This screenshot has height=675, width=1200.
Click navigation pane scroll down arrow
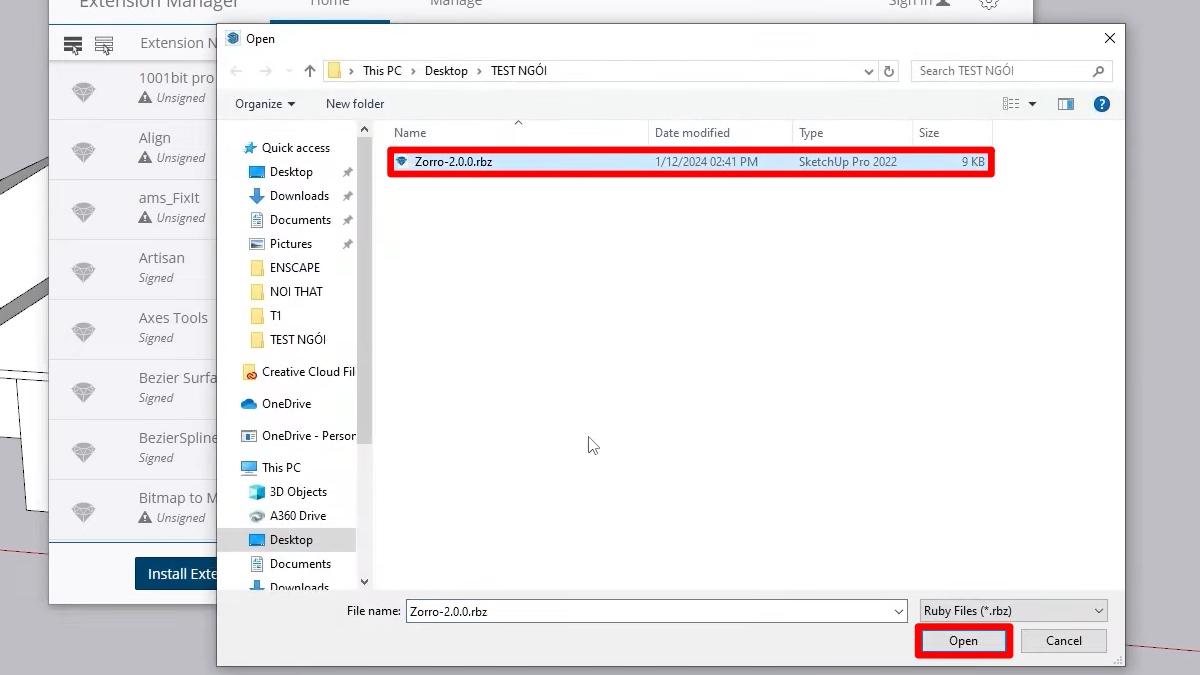pos(364,582)
